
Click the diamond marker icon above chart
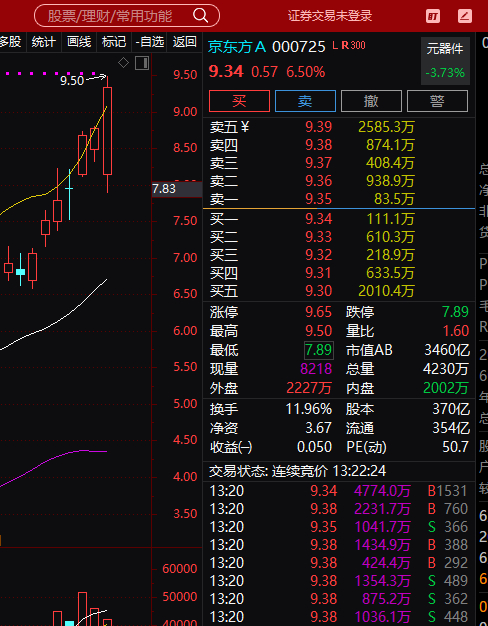pos(123,63)
